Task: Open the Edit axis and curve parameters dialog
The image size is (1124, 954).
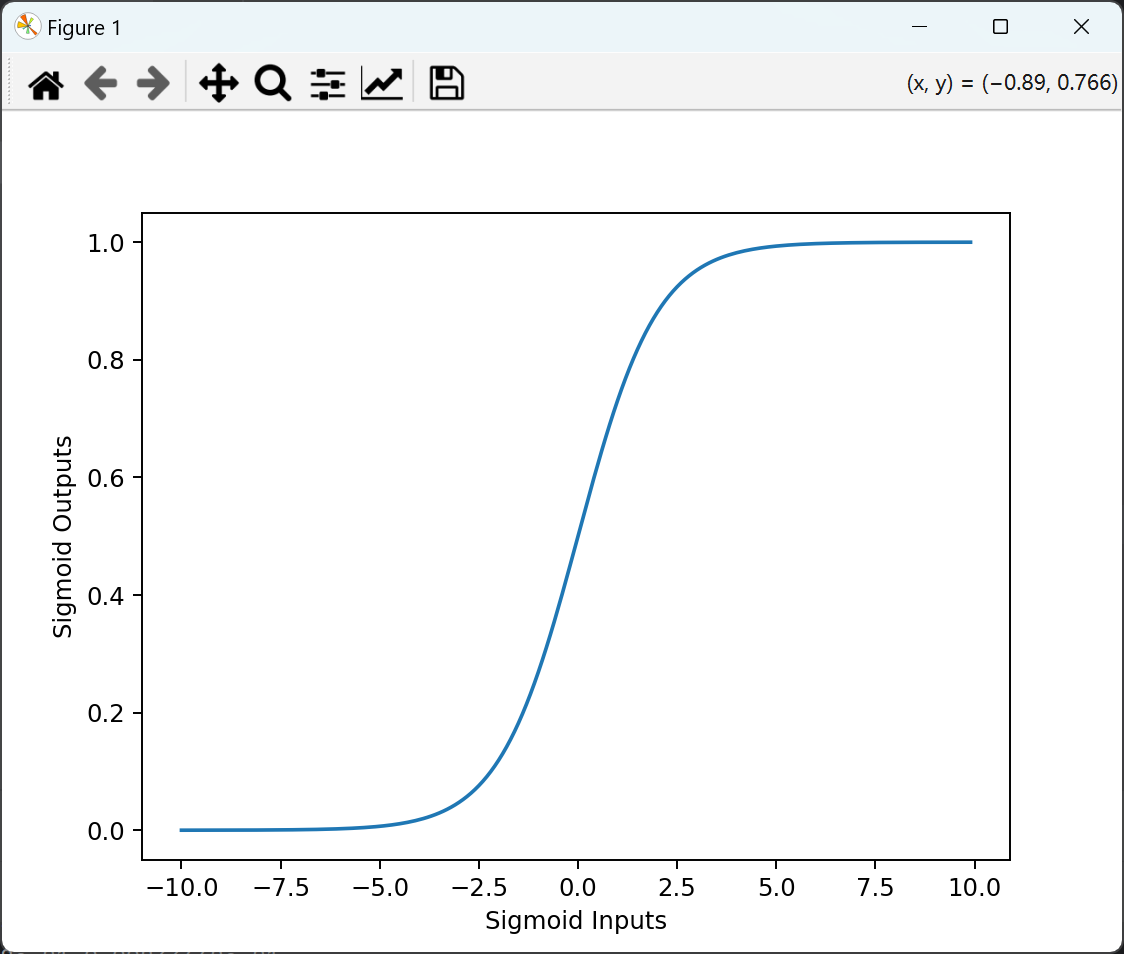Action: [x=382, y=83]
